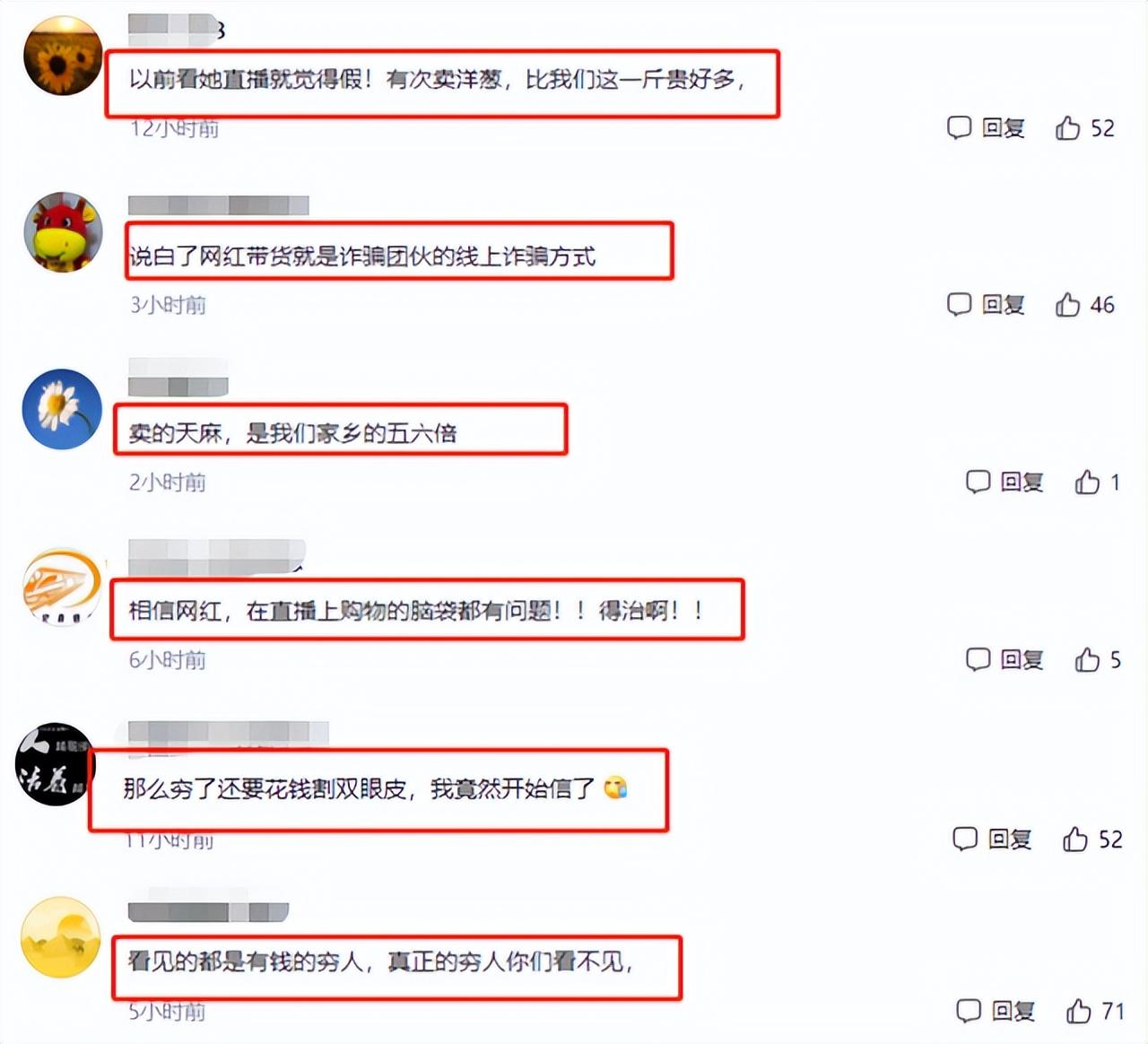
Task: Select the comment text about 网红带货诈骗
Action: coord(362,257)
